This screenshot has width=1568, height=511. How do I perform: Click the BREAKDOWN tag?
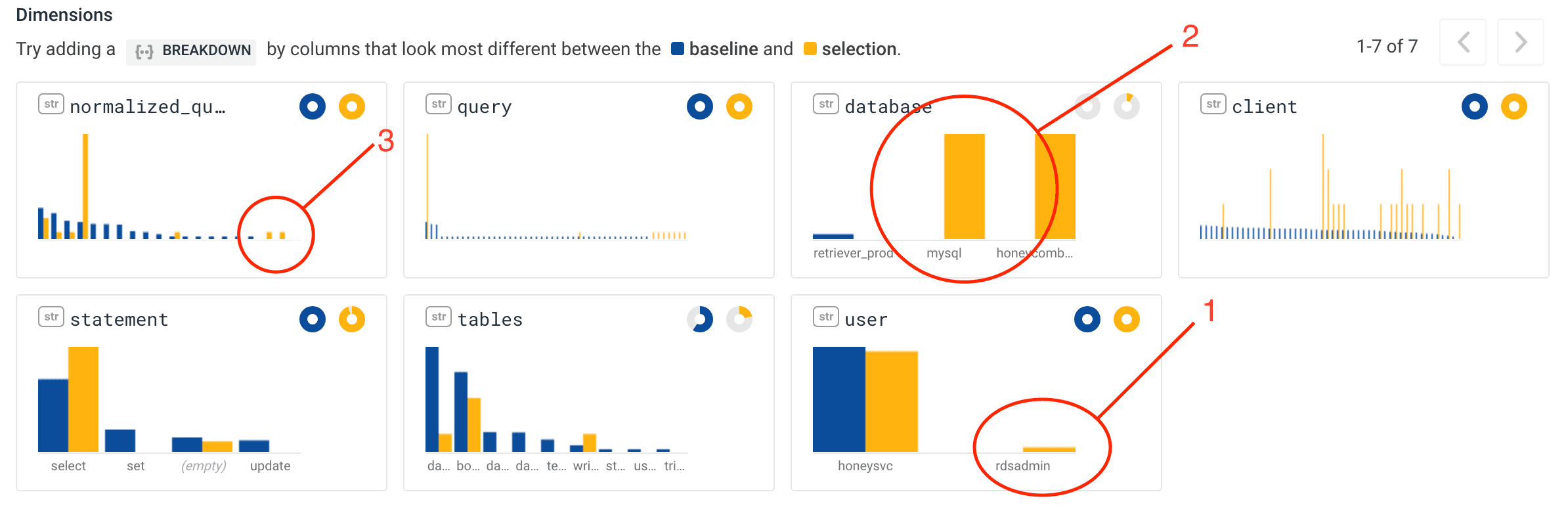[192, 51]
